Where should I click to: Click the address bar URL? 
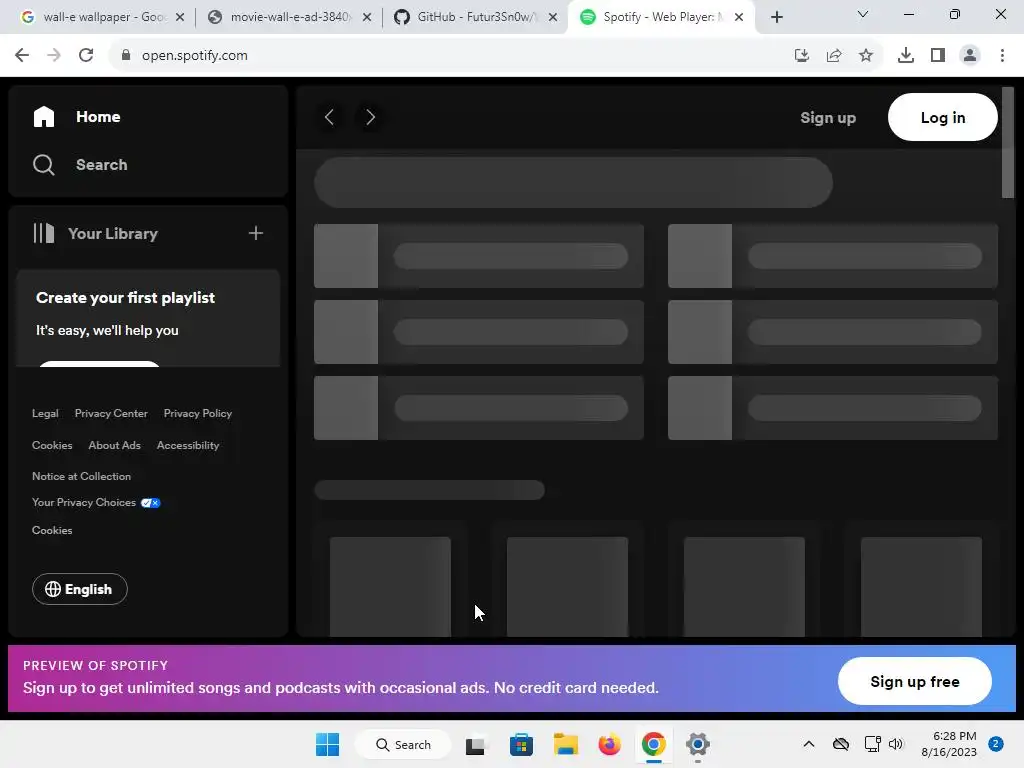click(x=195, y=56)
